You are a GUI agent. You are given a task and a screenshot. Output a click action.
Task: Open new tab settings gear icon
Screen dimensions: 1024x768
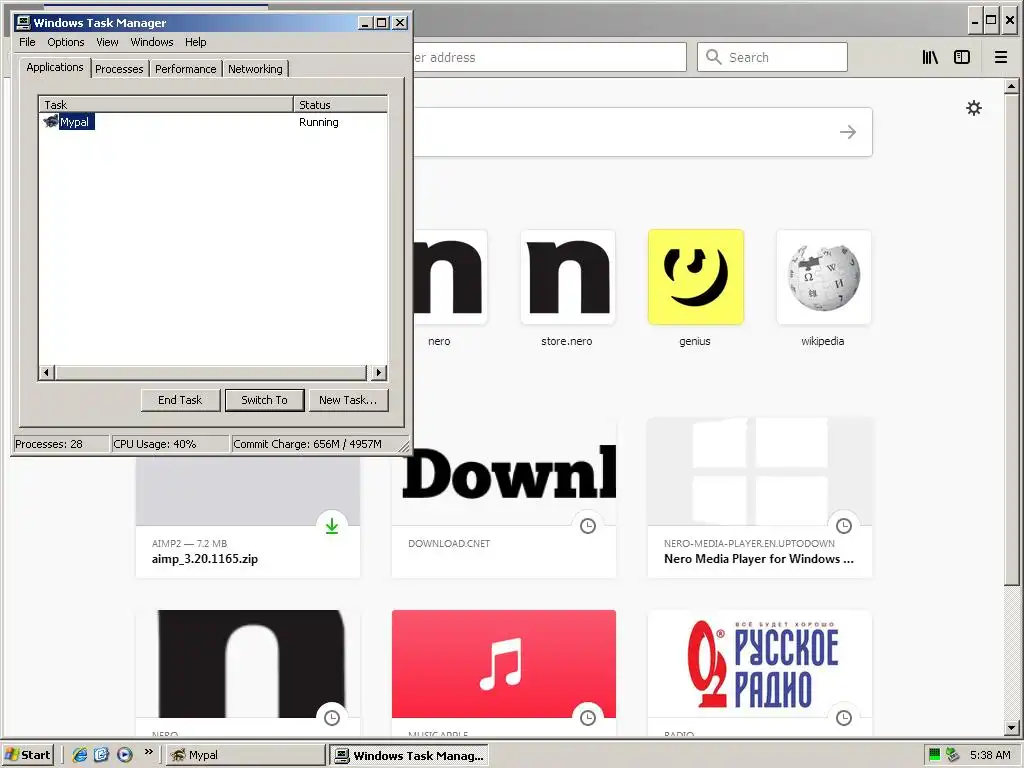(974, 108)
